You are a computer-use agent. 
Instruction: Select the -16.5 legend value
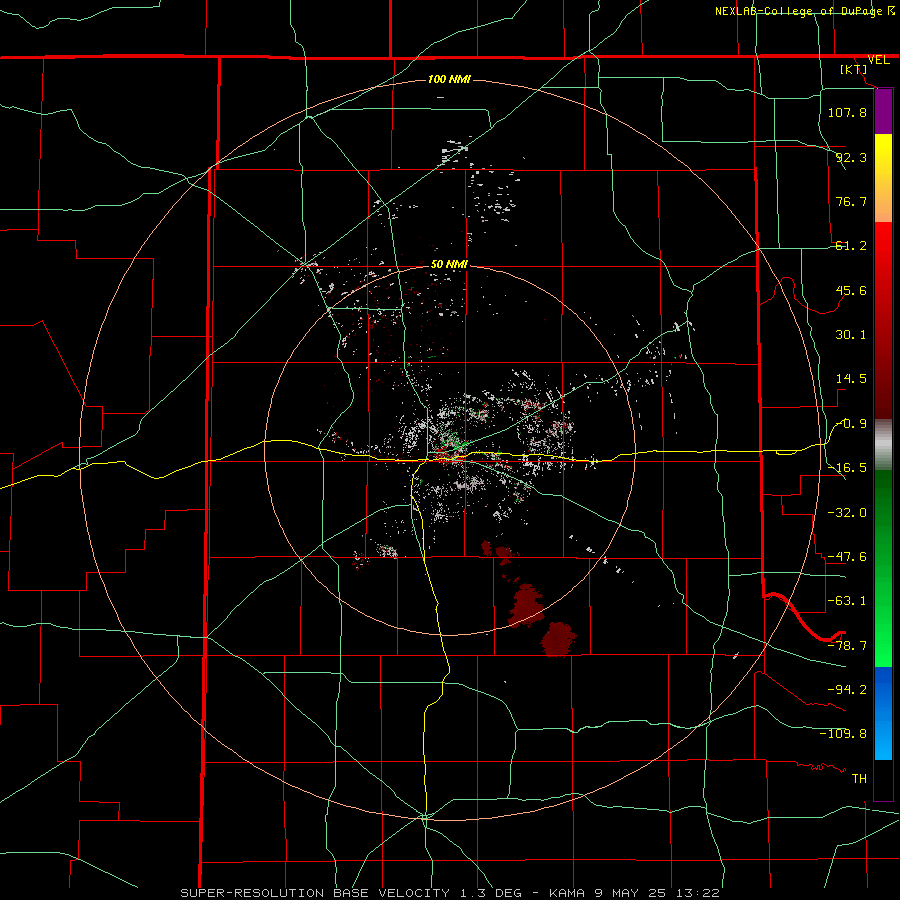click(847, 468)
